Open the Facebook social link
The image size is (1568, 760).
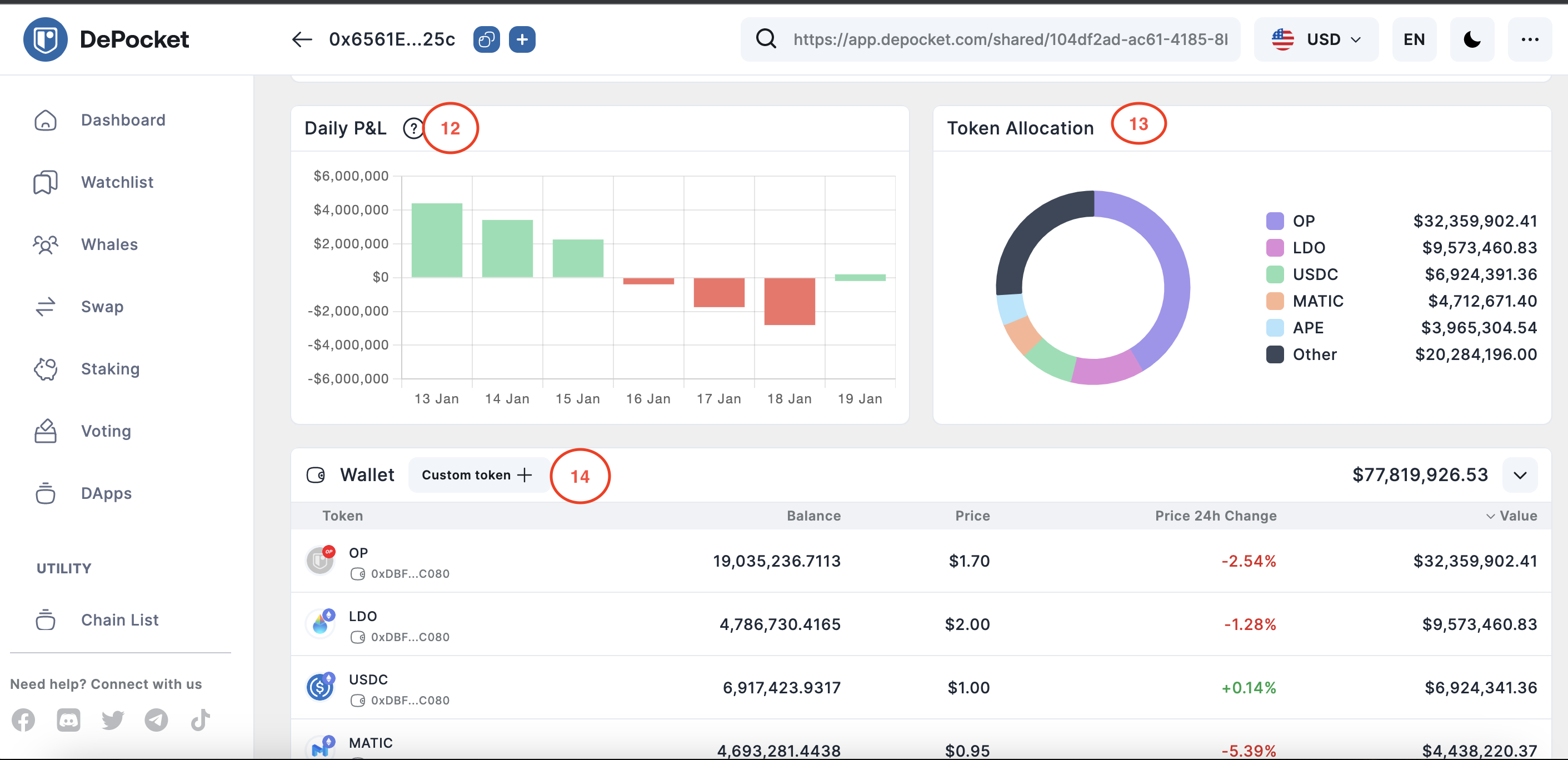tap(23, 720)
